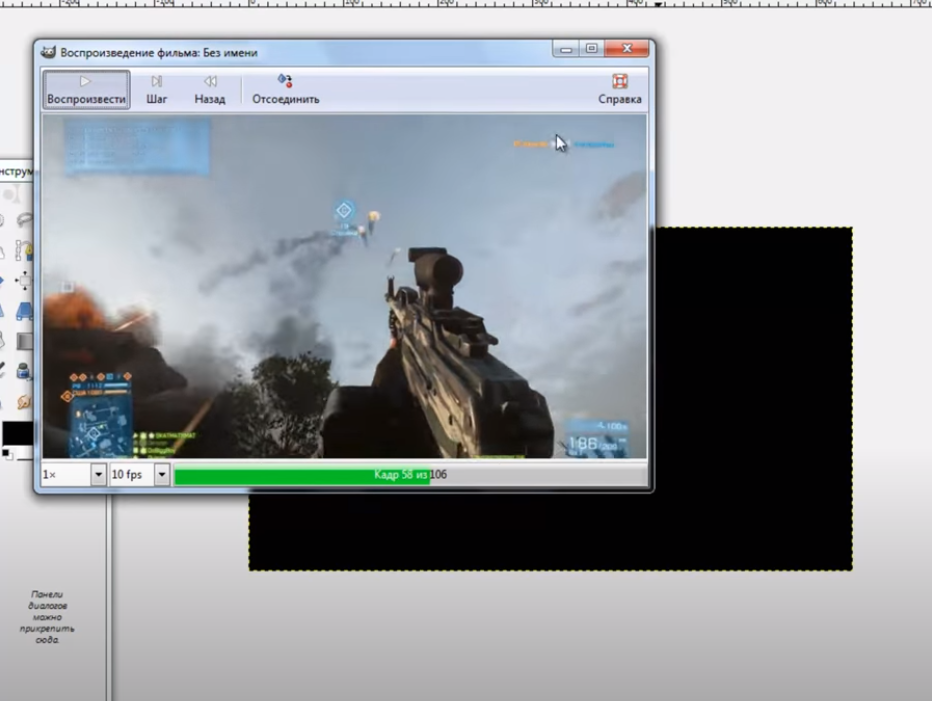Screen dimensions: 932x701
Task: Select the Gradient blend tool in toolbox
Action: pos(24,341)
